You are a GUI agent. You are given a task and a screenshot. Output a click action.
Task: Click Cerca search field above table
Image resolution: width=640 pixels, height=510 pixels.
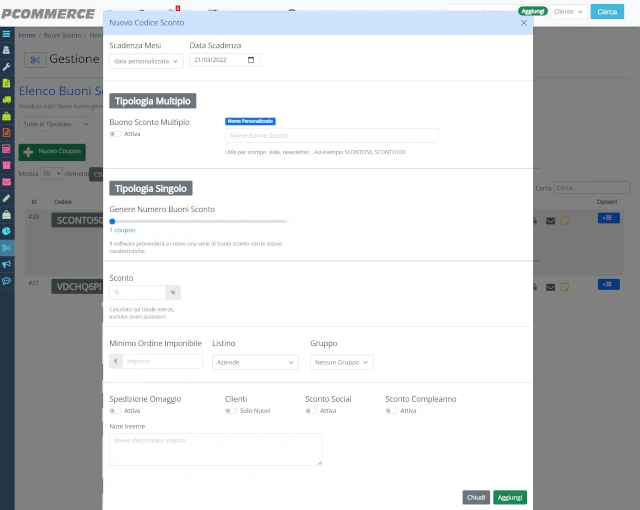(592, 188)
